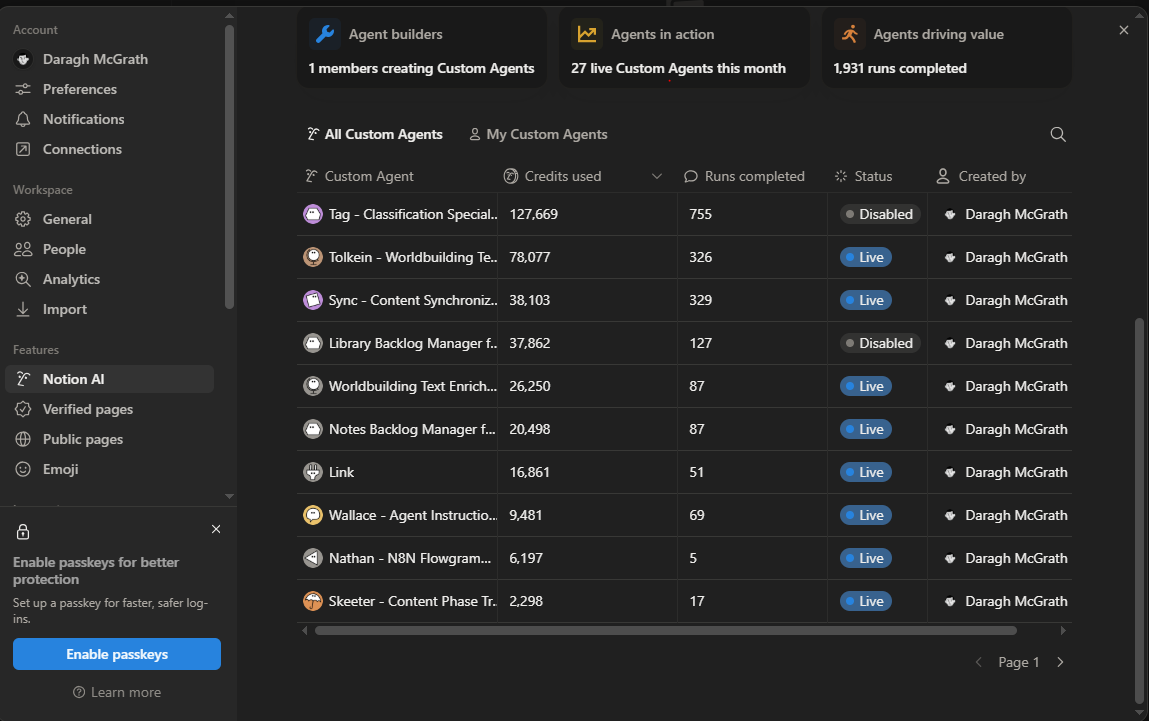Open Verified pages settings
Image resolution: width=1149 pixels, height=721 pixels.
point(87,410)
